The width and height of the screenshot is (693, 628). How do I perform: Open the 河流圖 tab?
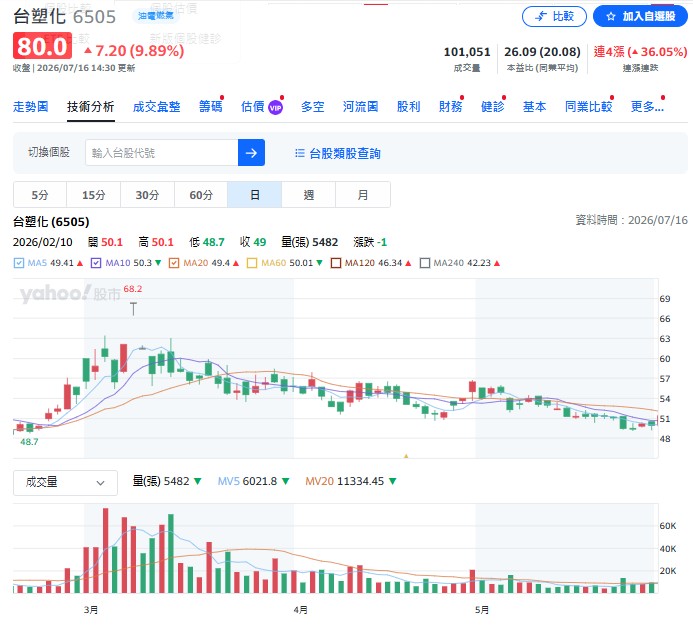[x=361, y=107]
